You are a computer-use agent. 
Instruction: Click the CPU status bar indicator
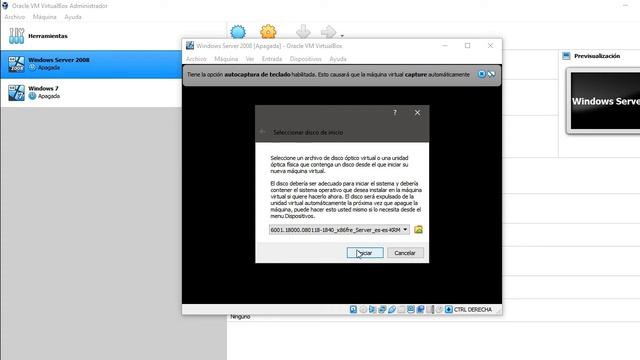click(430, 309)
